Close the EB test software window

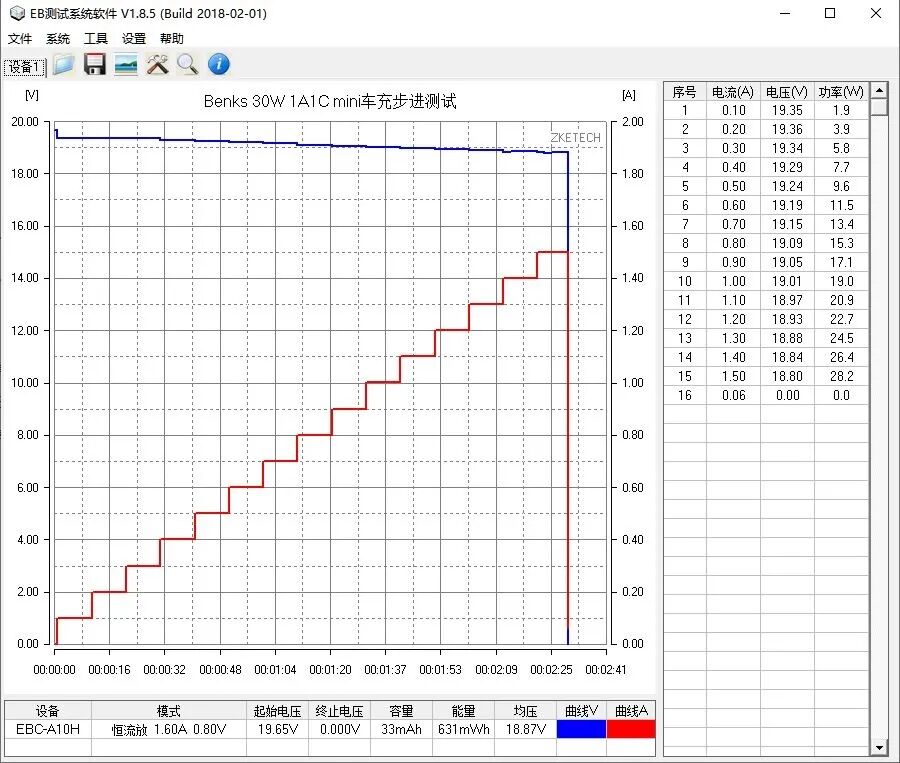(876, 13)
